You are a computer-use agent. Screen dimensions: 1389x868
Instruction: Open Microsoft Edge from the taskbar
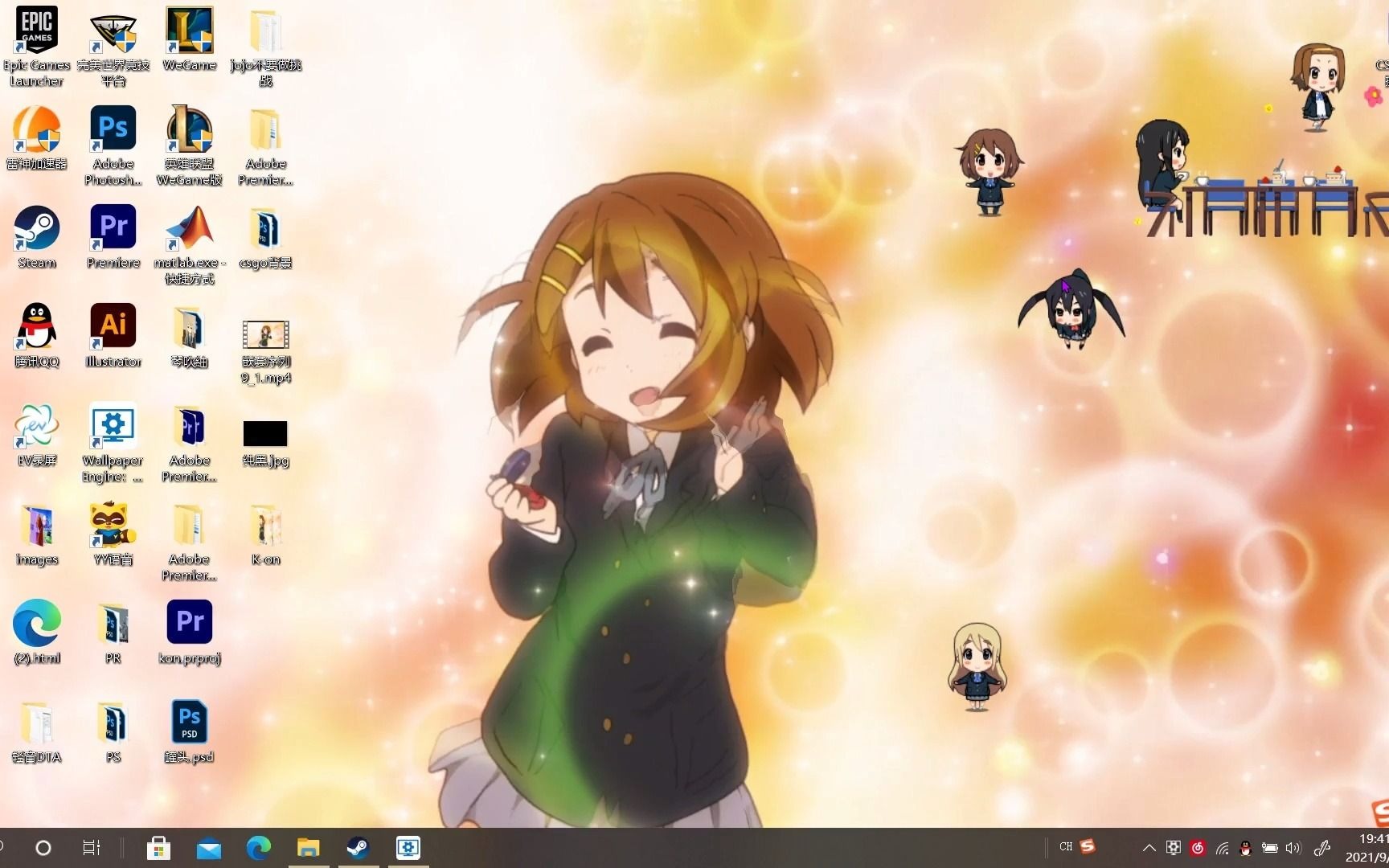pos(259,848)
